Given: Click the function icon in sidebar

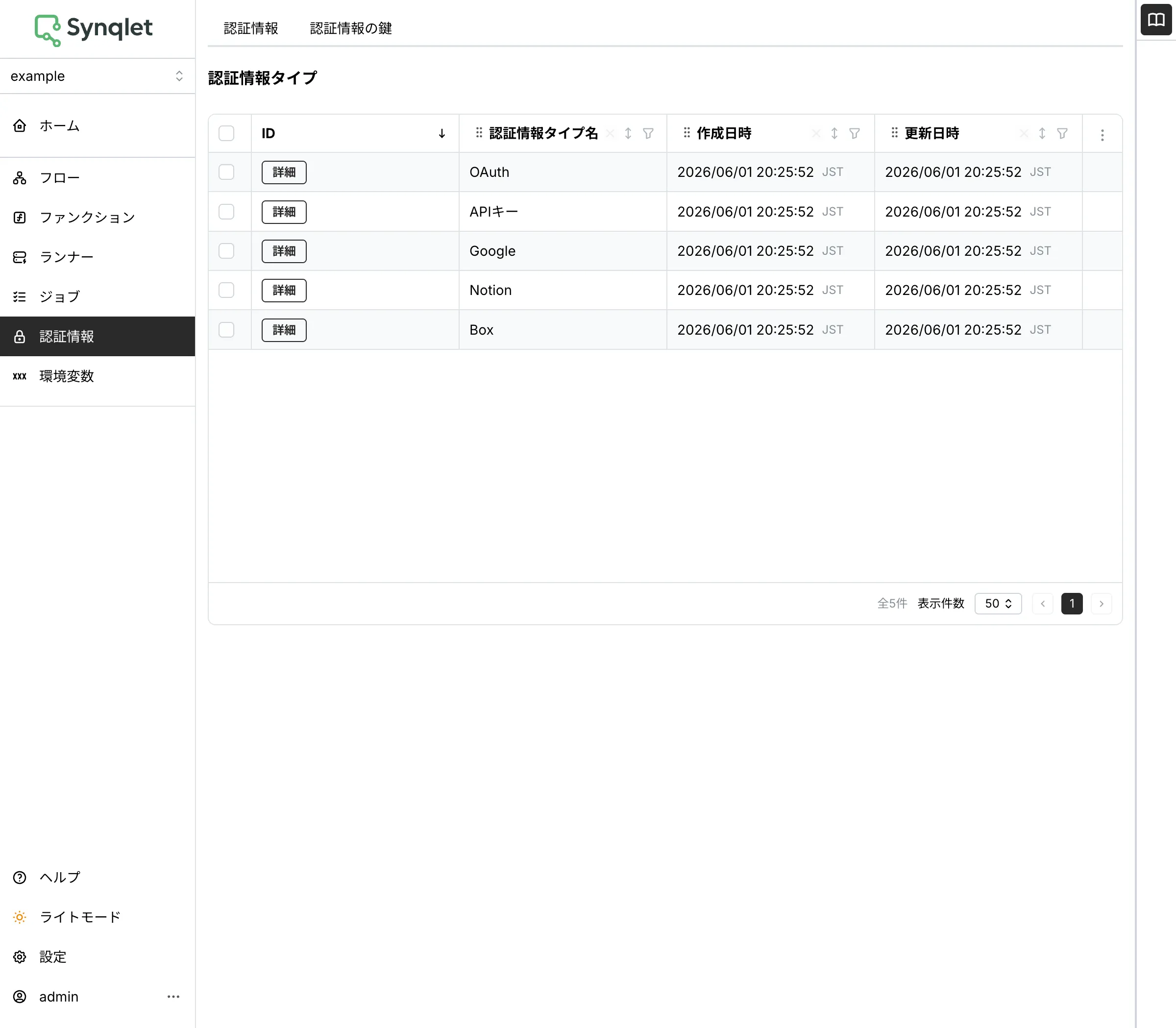Looking at the screenshot, I should 20,218.
